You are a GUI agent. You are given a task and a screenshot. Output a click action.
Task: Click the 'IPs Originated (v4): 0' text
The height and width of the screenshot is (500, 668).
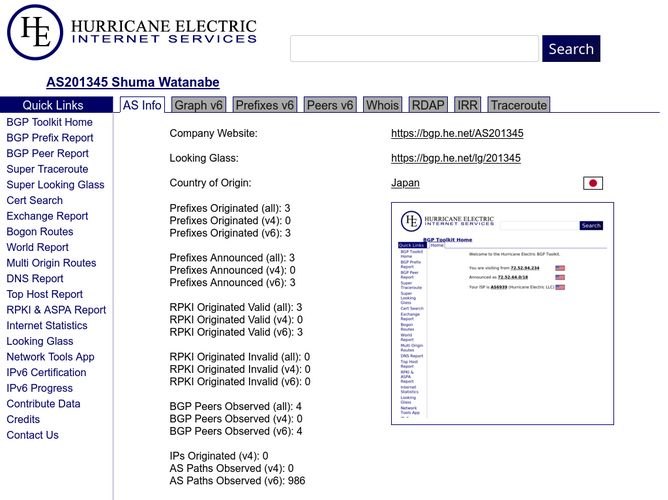219,456
